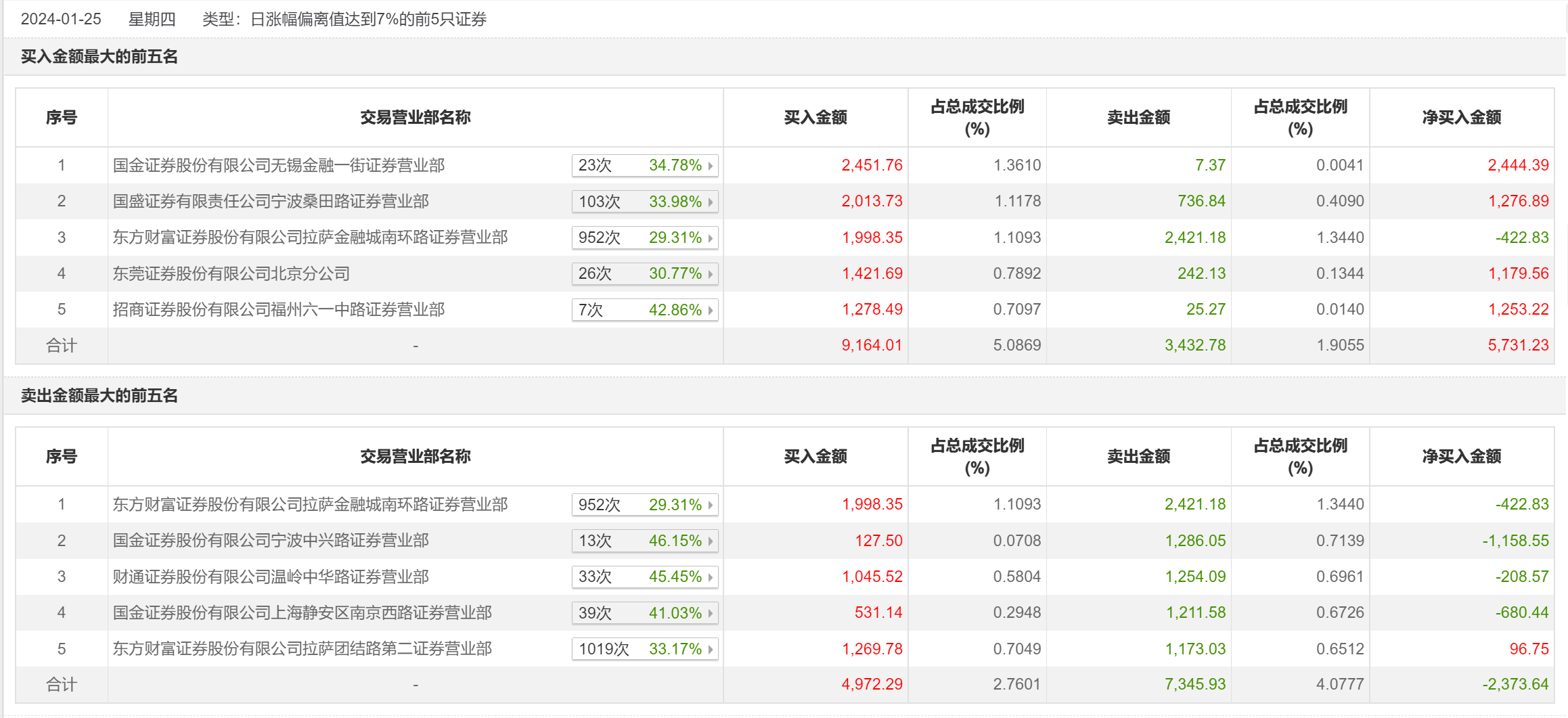Click sell table total 7,345.93
The image size is (1568, 718).
point(1195,685)
